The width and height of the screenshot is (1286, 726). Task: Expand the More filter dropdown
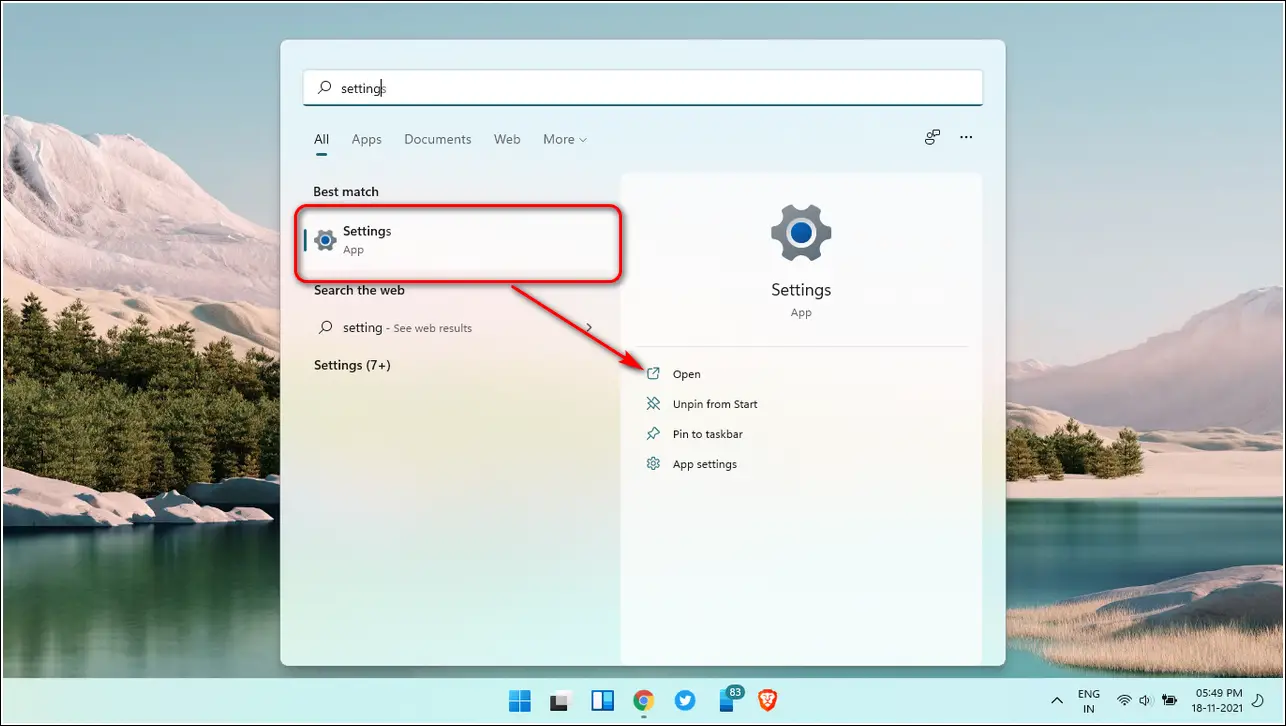(565, 139)
